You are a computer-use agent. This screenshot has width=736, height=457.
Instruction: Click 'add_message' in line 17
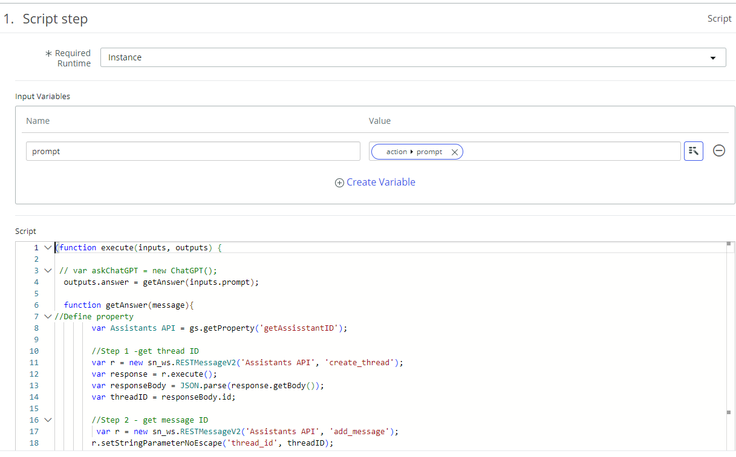[359, 432]
